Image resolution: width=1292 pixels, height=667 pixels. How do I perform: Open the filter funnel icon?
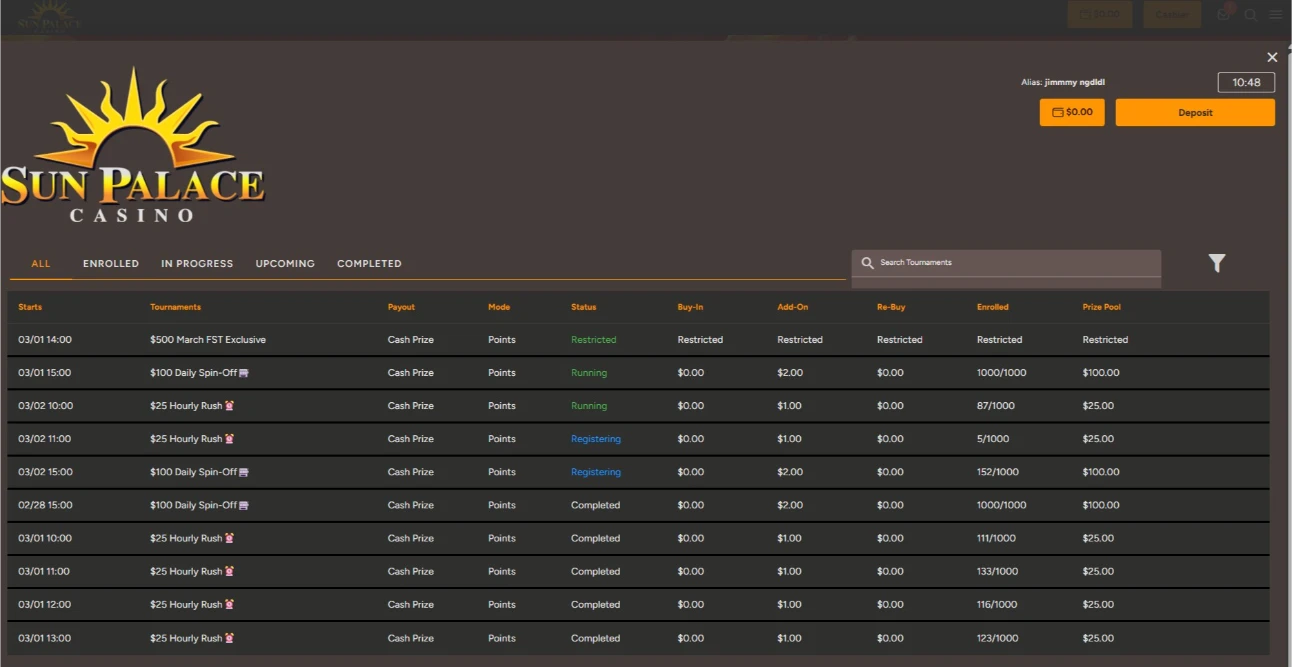pos(1216,263)
